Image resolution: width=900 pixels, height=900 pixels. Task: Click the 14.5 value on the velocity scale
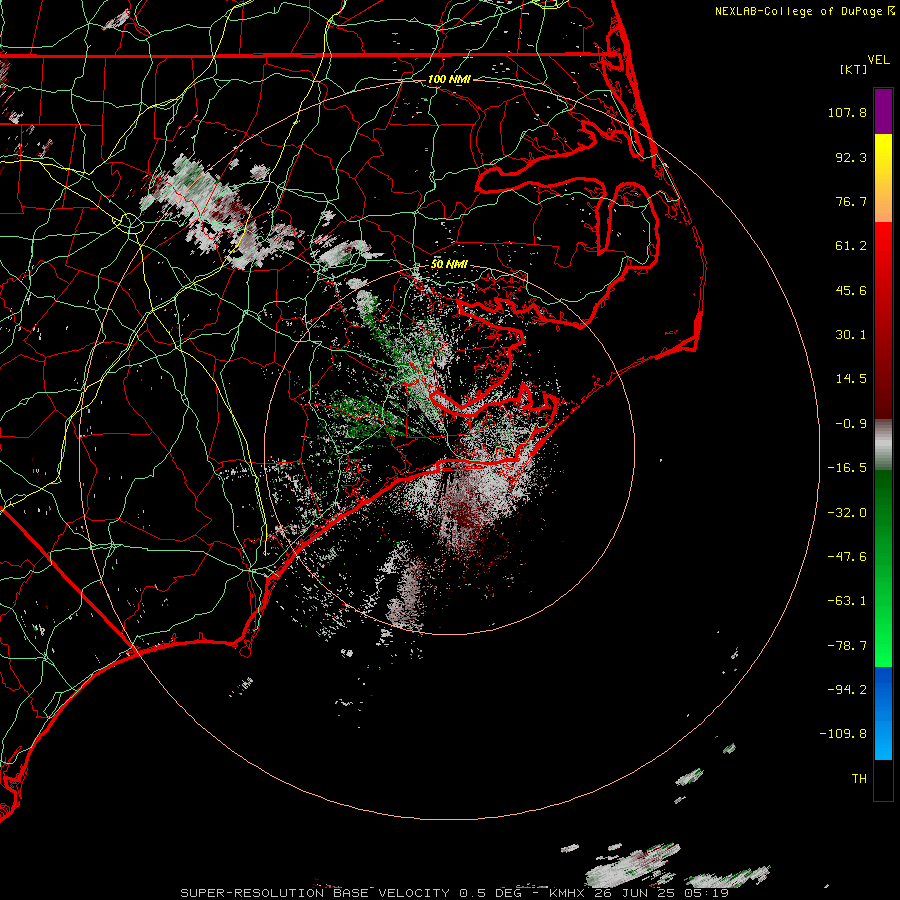point(851,379)
